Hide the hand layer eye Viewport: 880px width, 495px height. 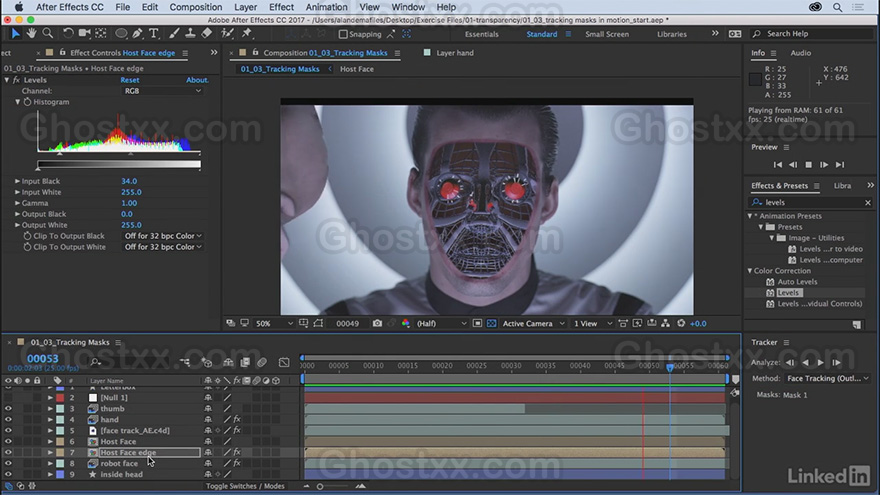[8, 419]
